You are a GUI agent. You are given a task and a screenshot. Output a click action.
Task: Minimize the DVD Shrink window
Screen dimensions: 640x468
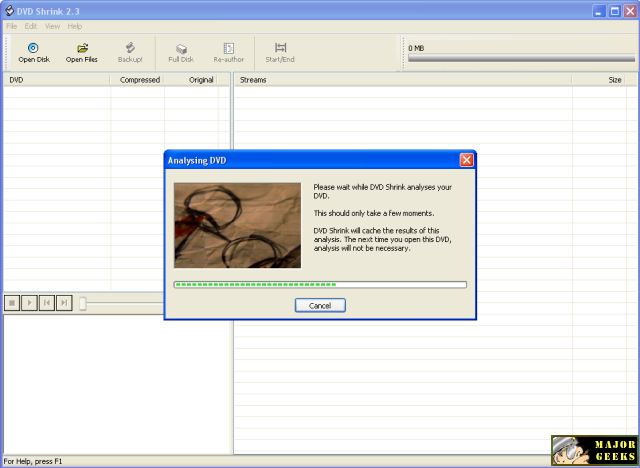click(x=599, y=11)
